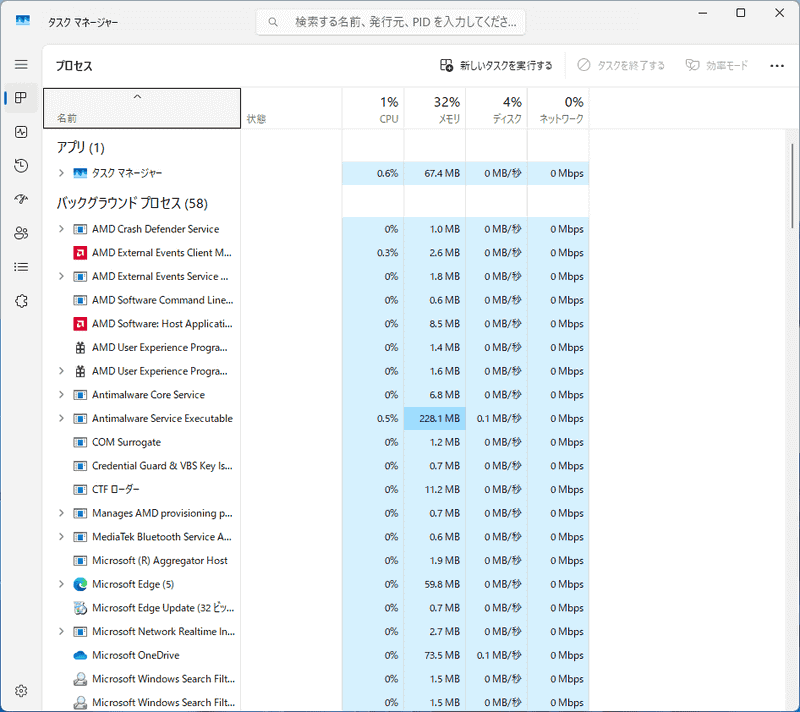Image resolution: width=800 pixels, height=712 pixels.
Task: Sort by the 名前 column header
Action: pos(142,108)
